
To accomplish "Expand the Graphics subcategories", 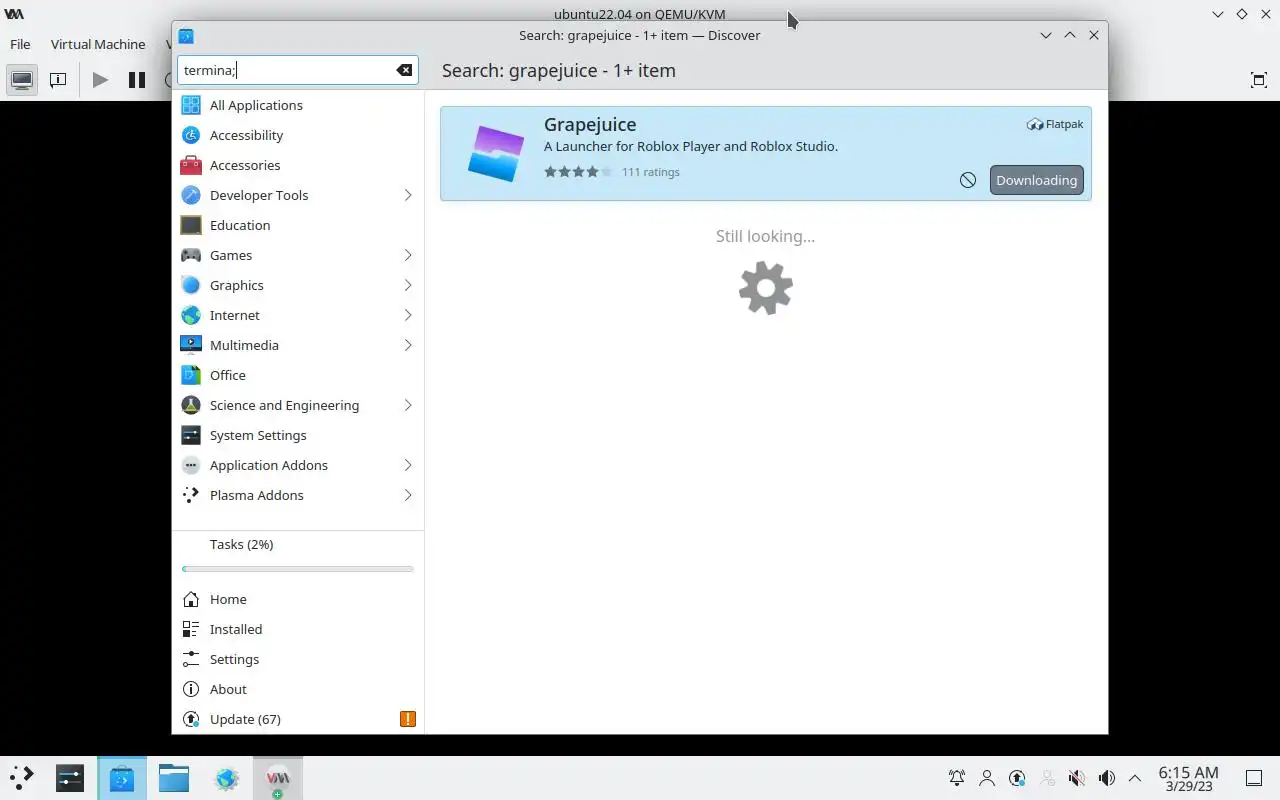I will (408, 285).
